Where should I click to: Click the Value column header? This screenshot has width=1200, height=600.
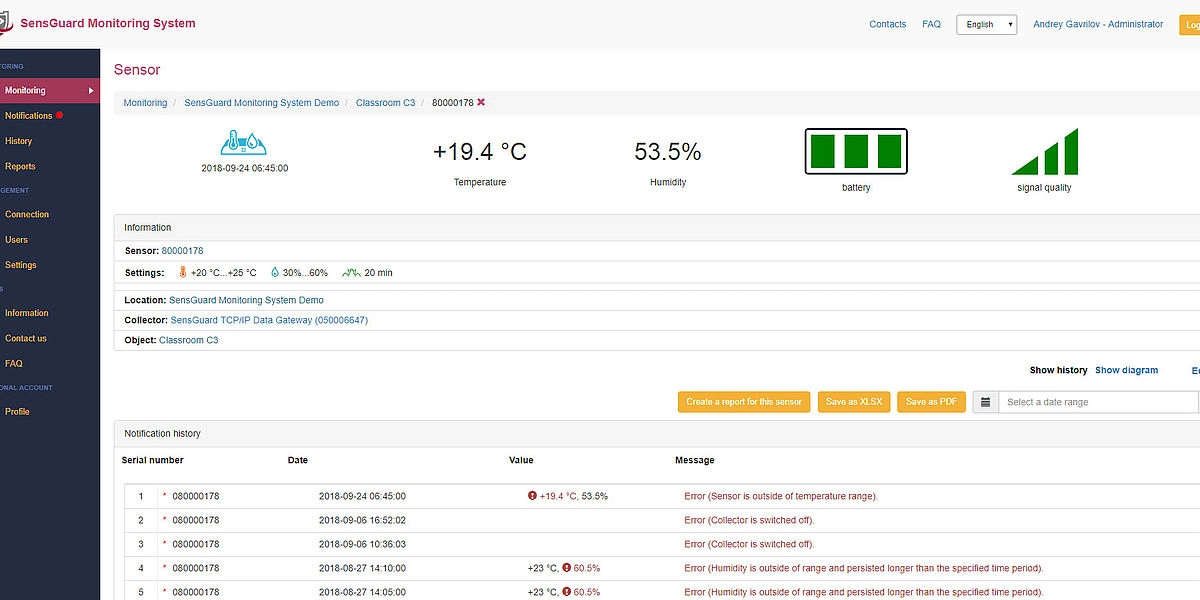[521, 460]
